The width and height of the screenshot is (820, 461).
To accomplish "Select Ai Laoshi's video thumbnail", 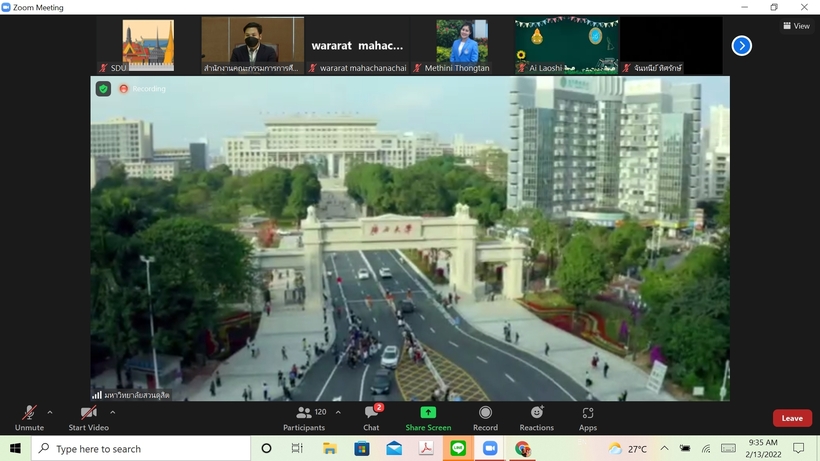I will (566, 45).
